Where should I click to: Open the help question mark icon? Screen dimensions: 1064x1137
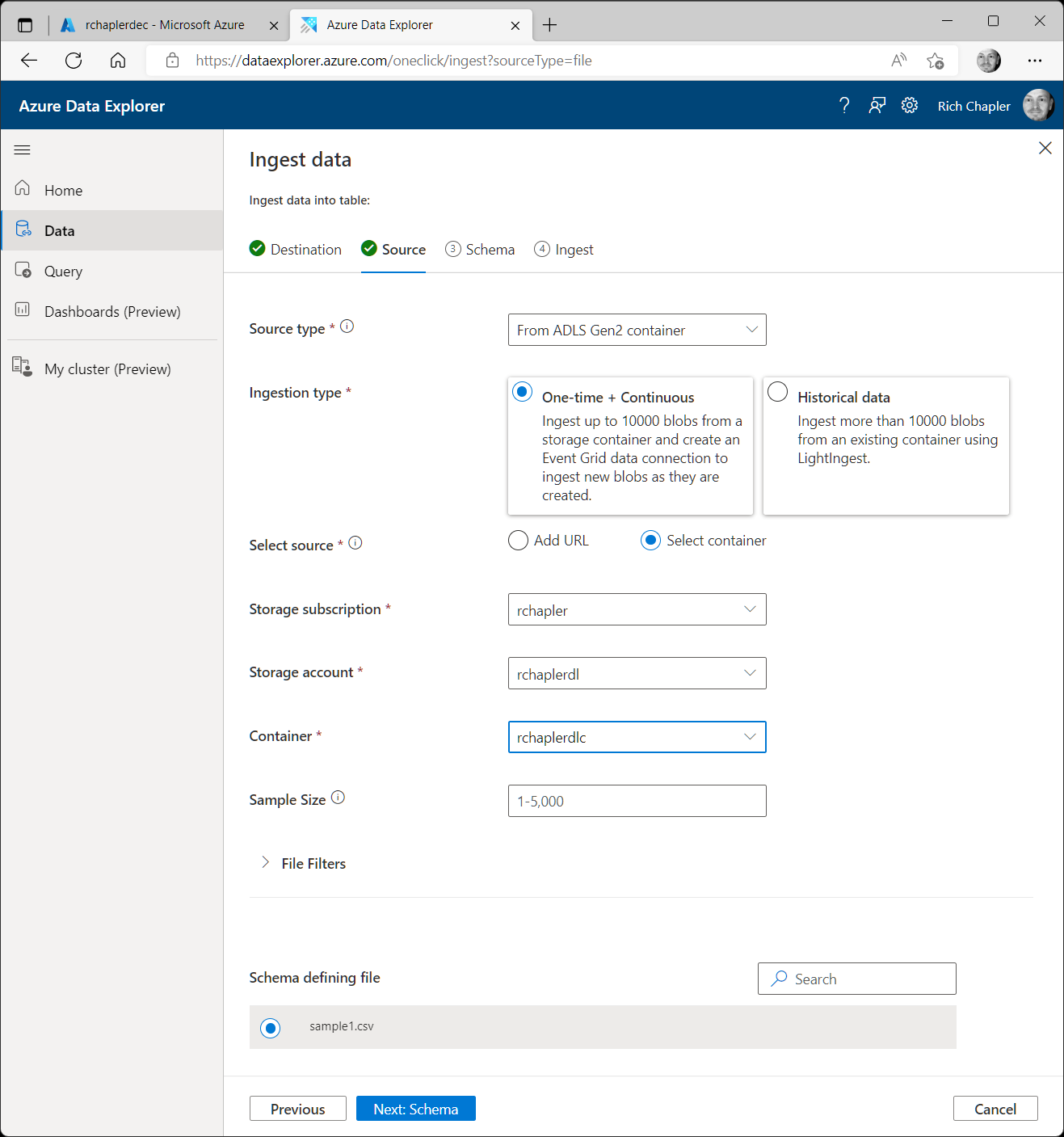click(844, 105)
